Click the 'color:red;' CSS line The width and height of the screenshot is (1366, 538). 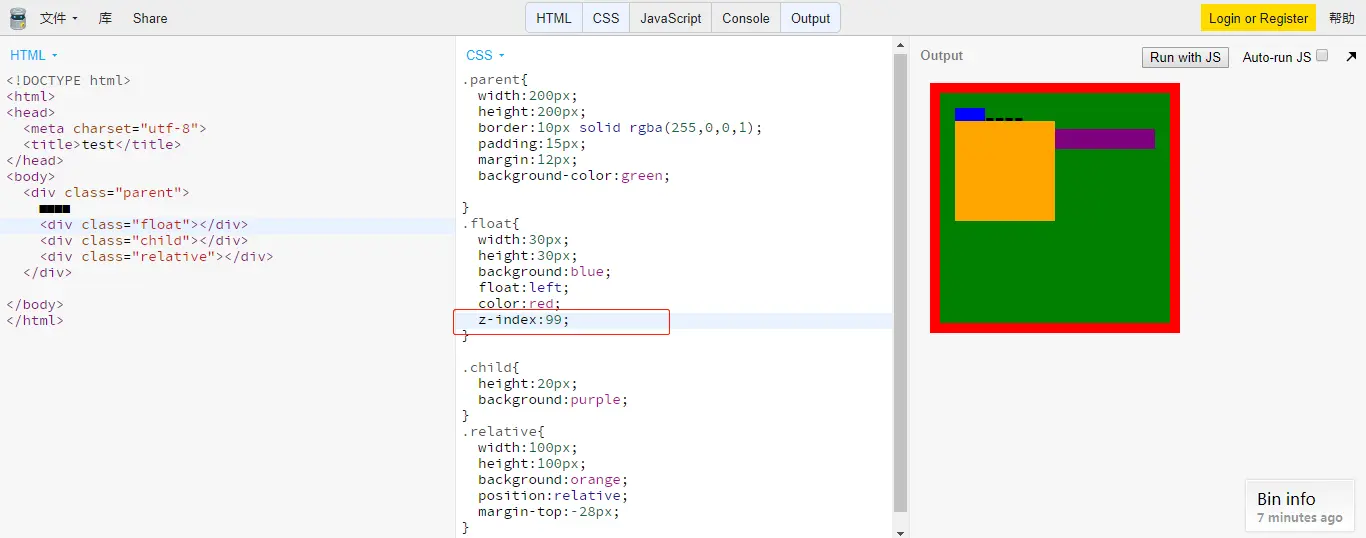pyautogui.click(x=519, y=304)
